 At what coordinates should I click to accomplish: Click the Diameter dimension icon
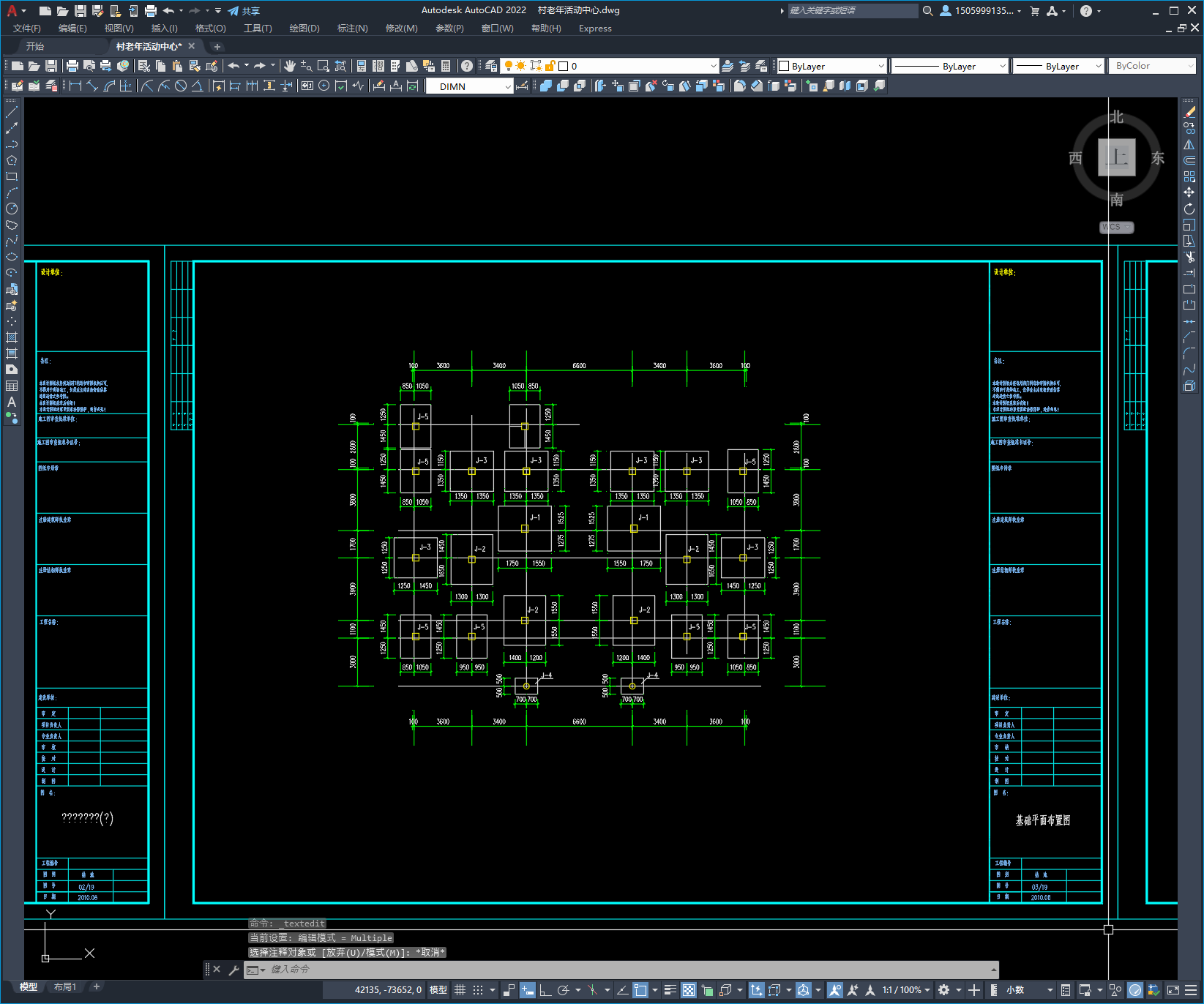point(180,86)
